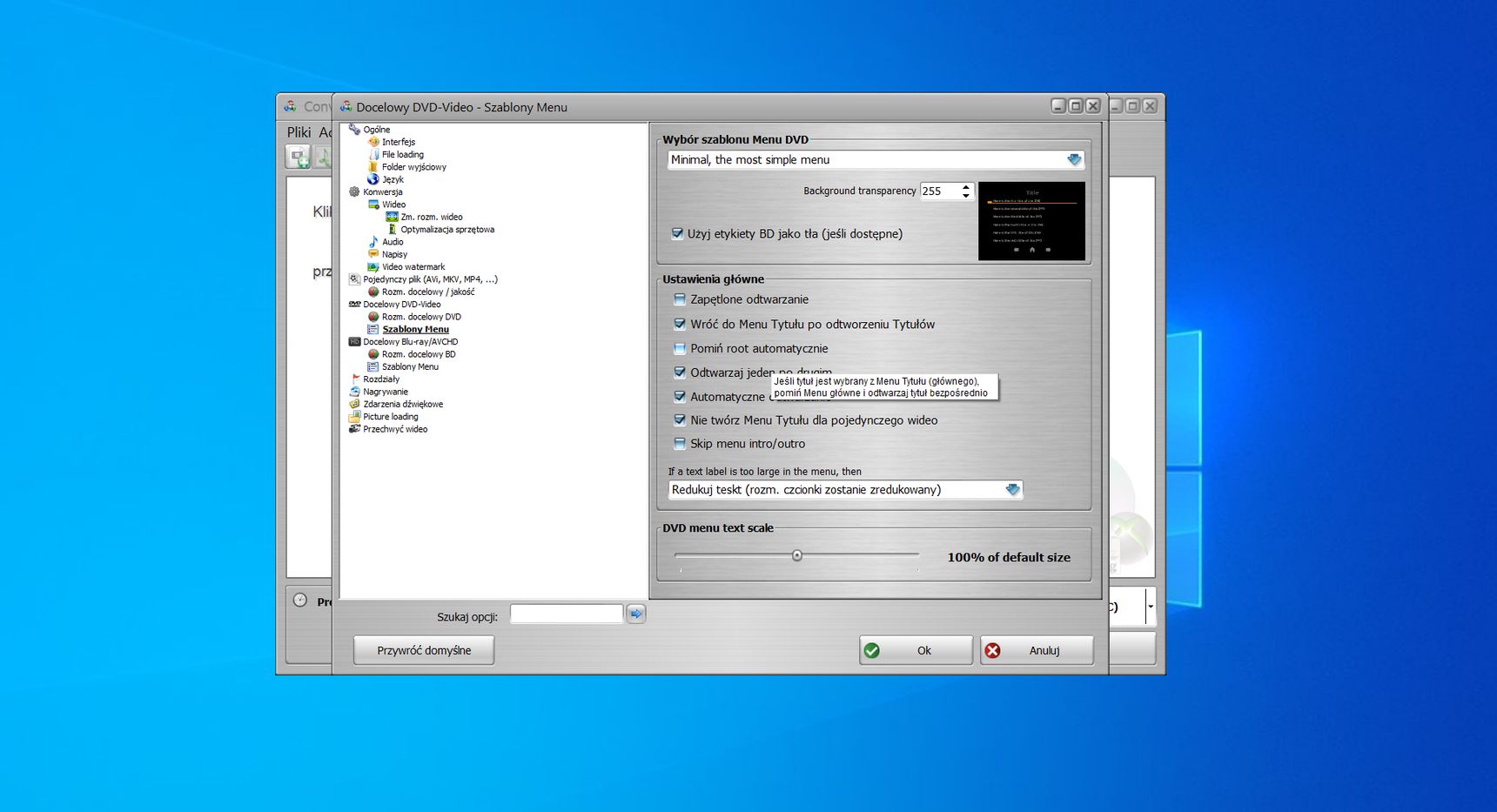Select the Rozdziały flag icon
The height and width of the screenshot is (812, 1497).
point(354,379)
